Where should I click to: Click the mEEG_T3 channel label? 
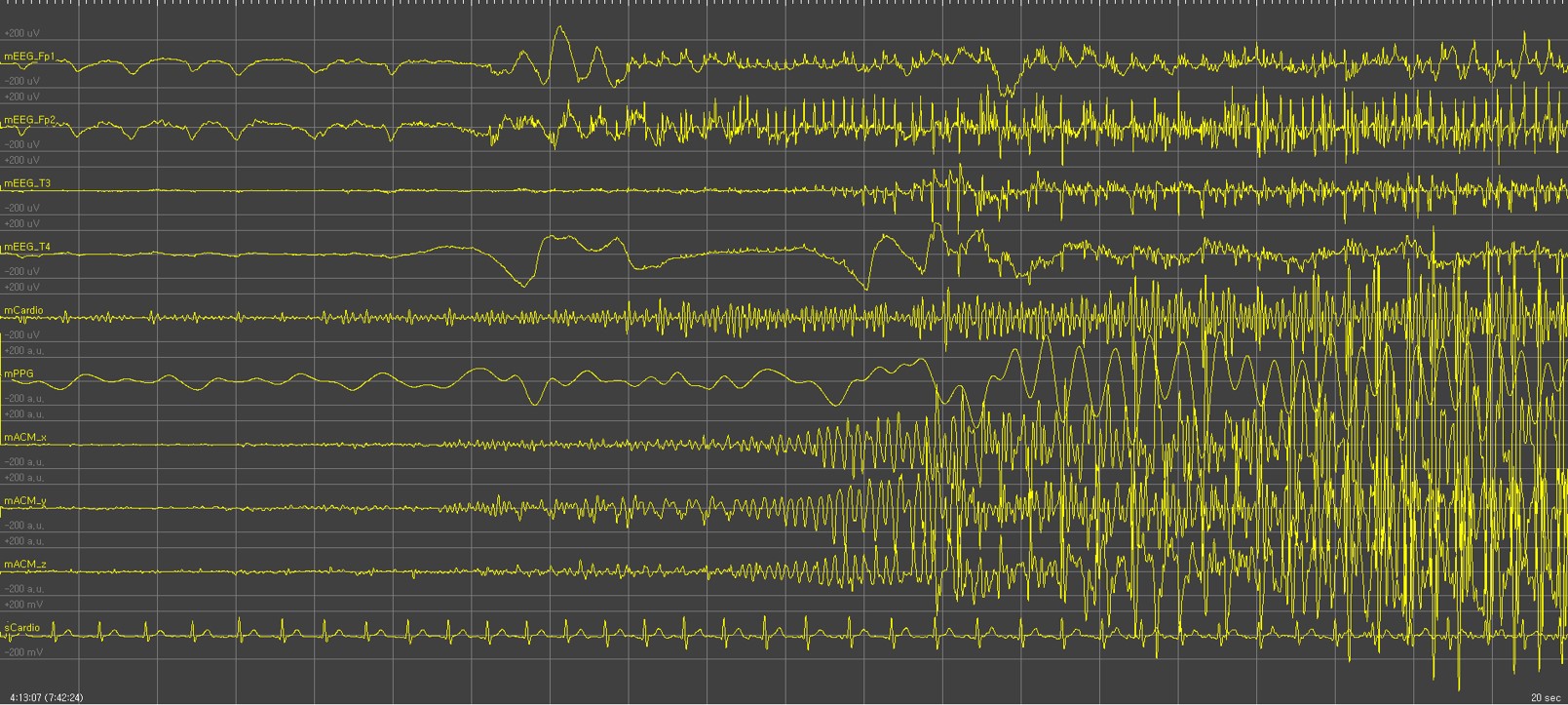click(x=27, y=184)
